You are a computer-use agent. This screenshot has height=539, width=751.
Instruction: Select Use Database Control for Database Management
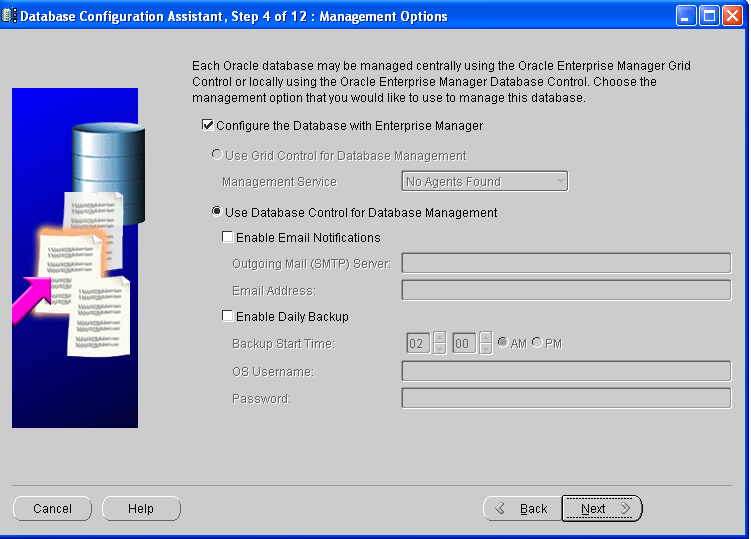pos(217,212)
